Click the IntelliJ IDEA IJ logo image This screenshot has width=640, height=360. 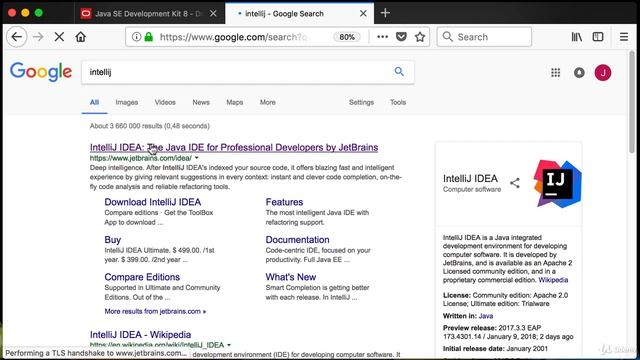coord(557,184)
